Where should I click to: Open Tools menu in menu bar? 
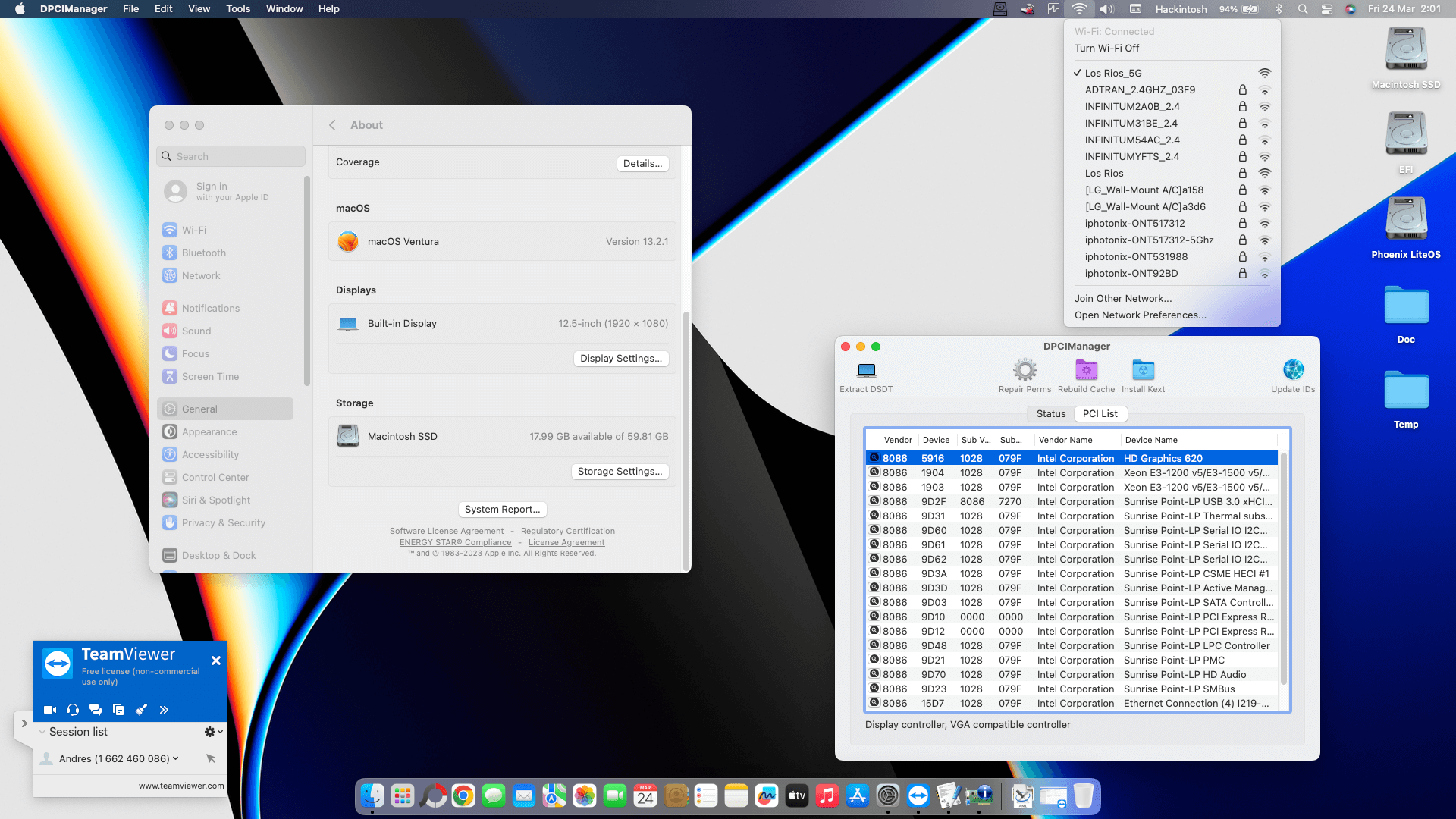coord(238,9)
